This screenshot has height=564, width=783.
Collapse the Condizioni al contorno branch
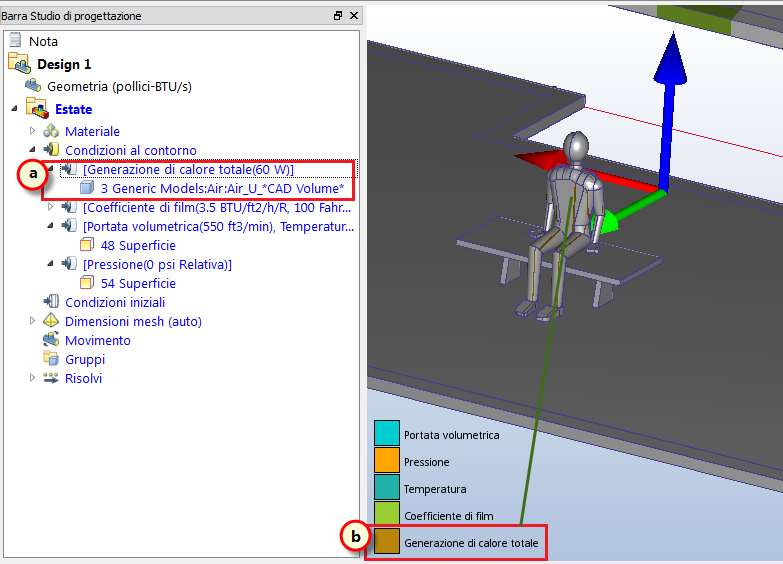[x=32, y=149]
